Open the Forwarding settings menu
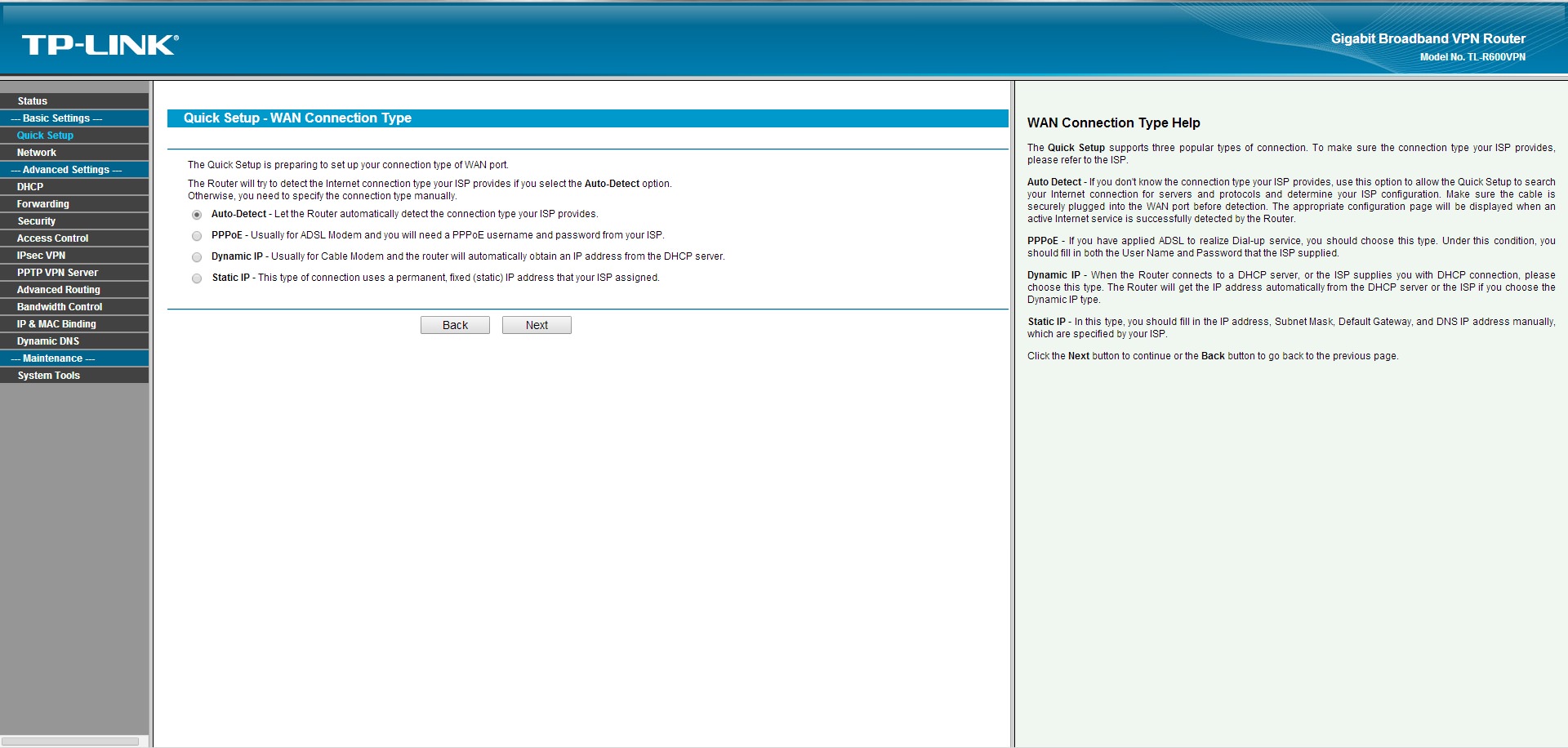The height and width of the screenshot is (748, 1568). (74, 204)
